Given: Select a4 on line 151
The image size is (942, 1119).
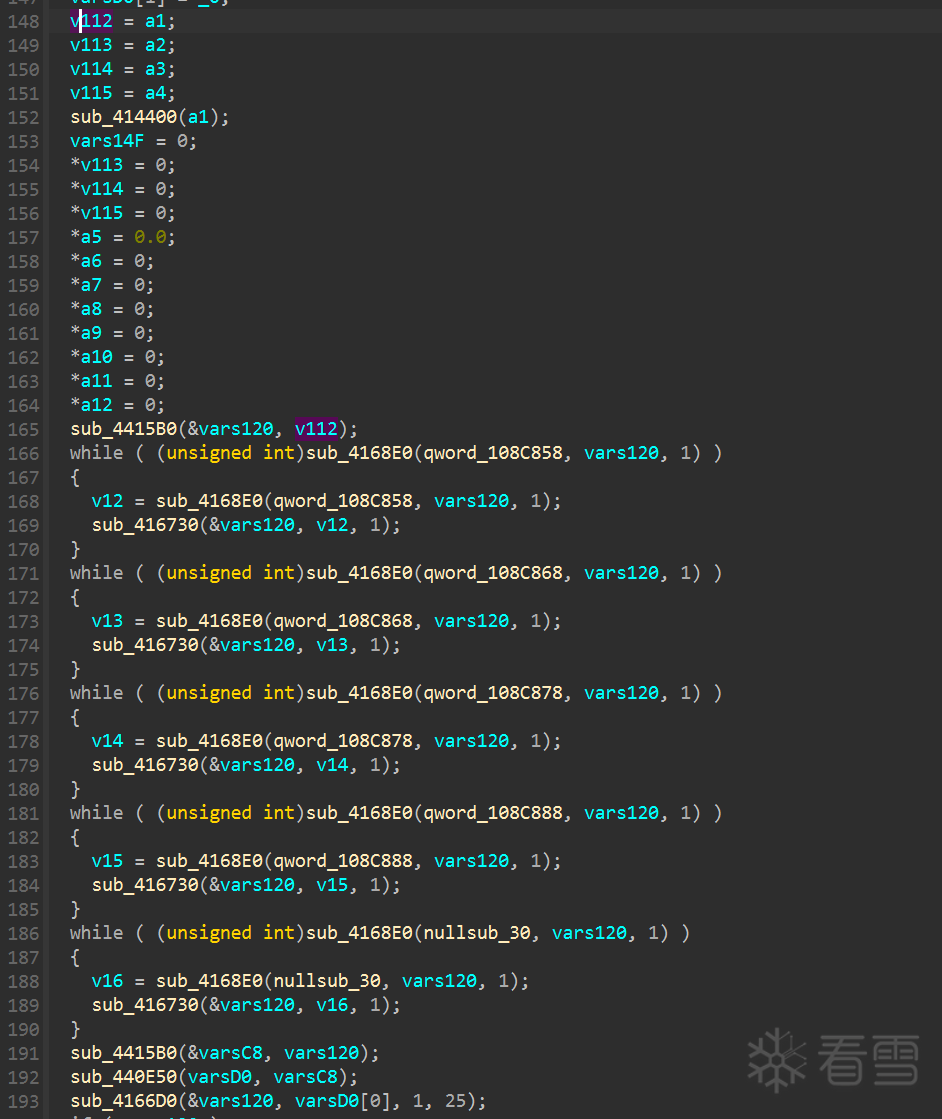Looking at the screenshot, I should point(156,93).
